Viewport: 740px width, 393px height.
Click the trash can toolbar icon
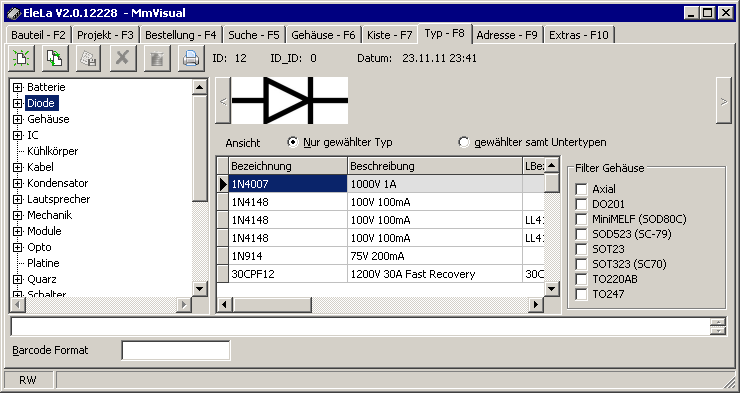pos(157,59)
